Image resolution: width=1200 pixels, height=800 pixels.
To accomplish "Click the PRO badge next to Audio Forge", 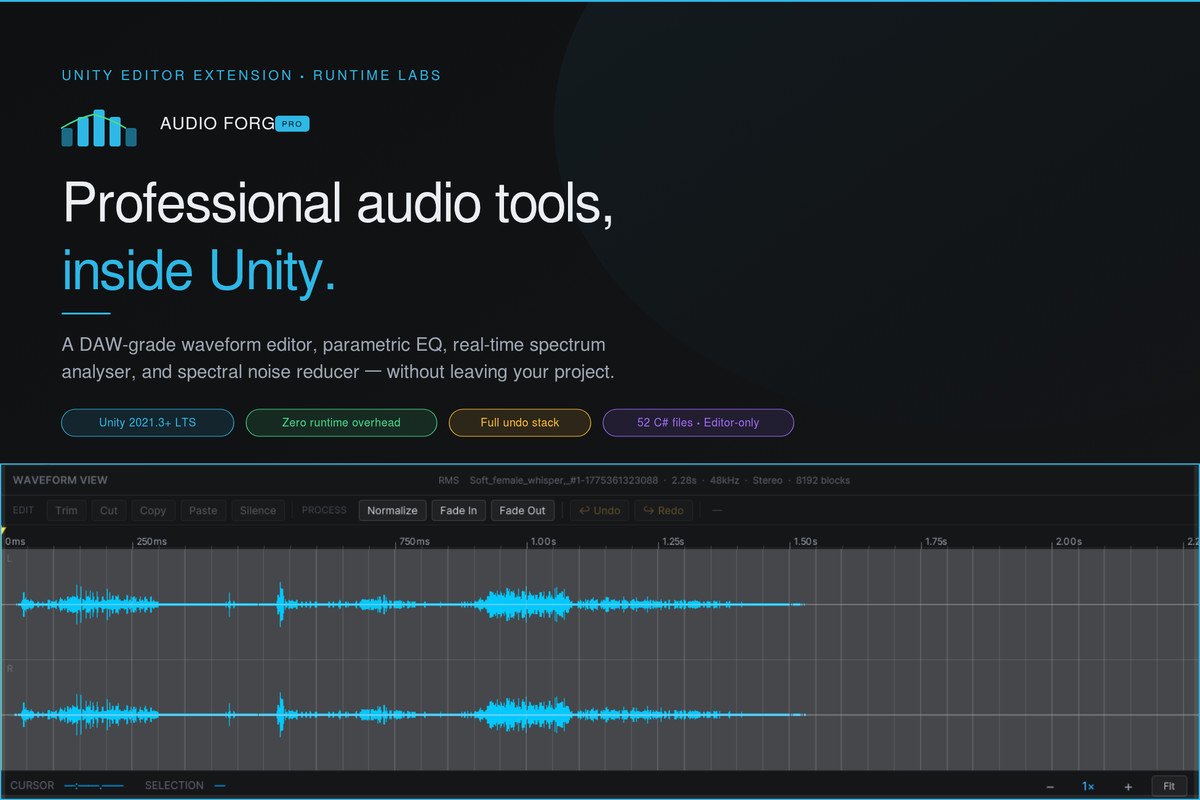I will click(x=292, y=124).
